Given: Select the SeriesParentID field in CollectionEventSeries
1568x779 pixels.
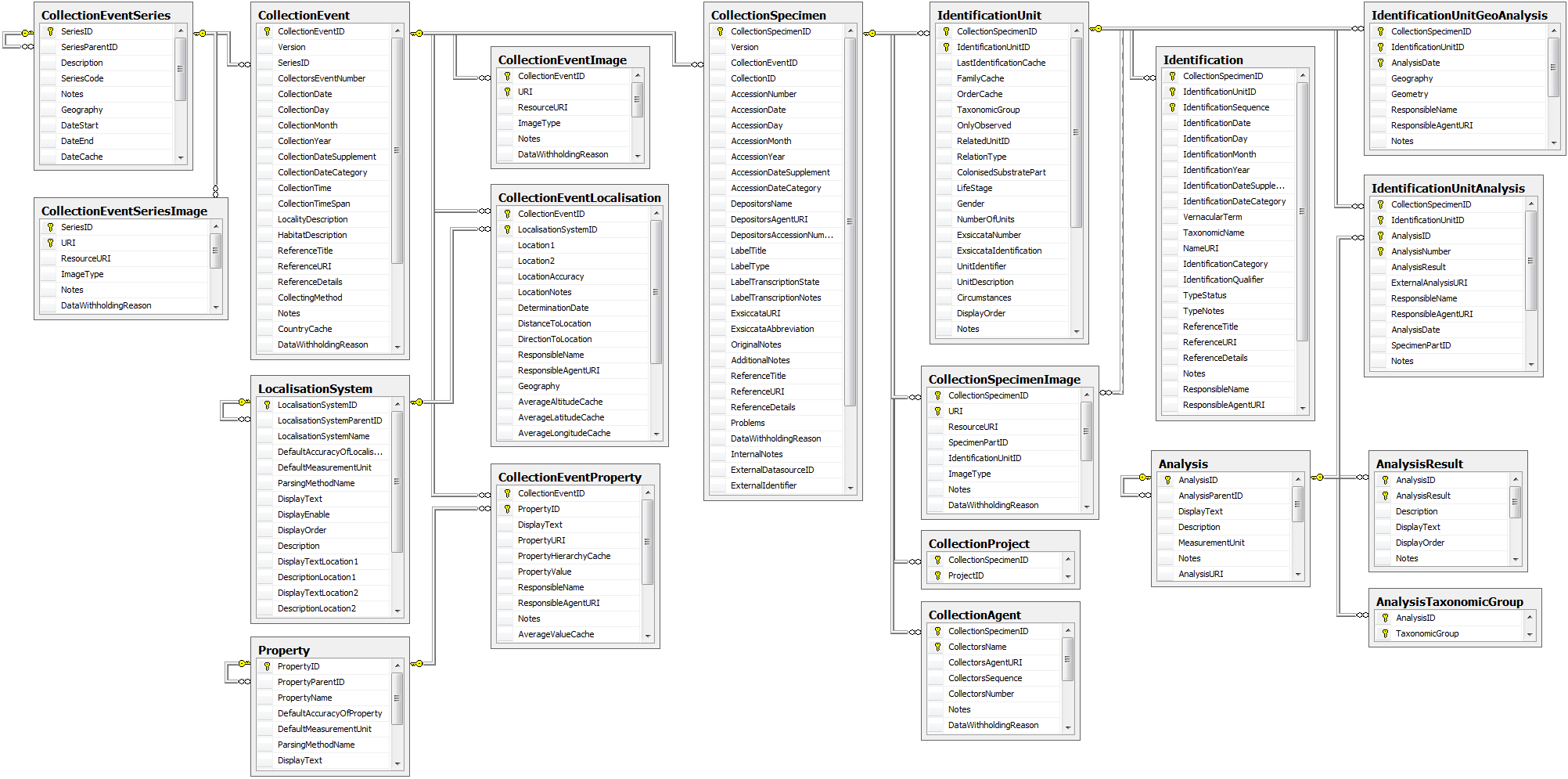Looking at the screenshot, I should 106,47.
